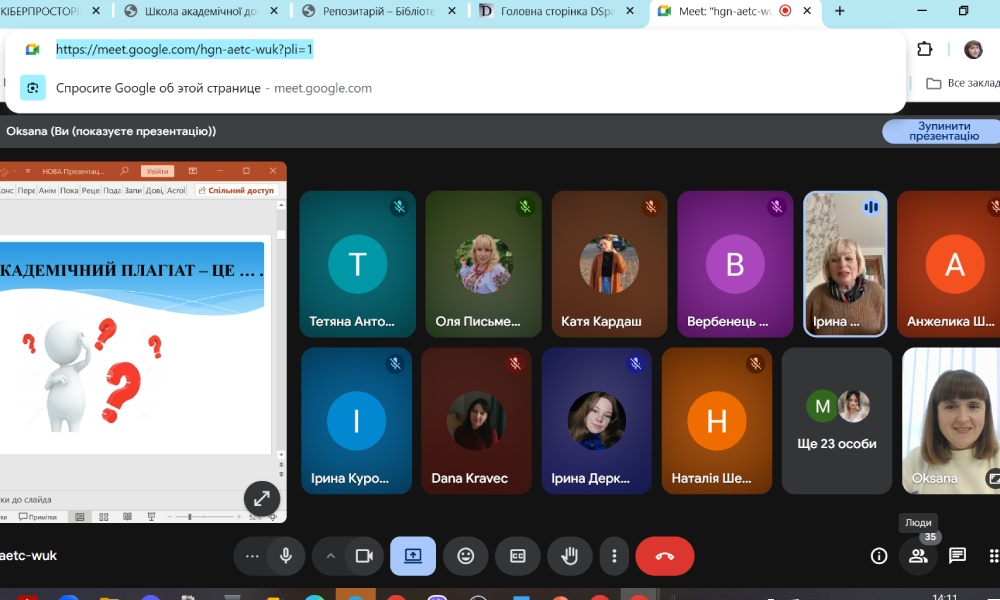The width and height of the screenshot is (1000, 600).
Task: Click 'Зупинити презентацію' button
Action: click(943, 132)
